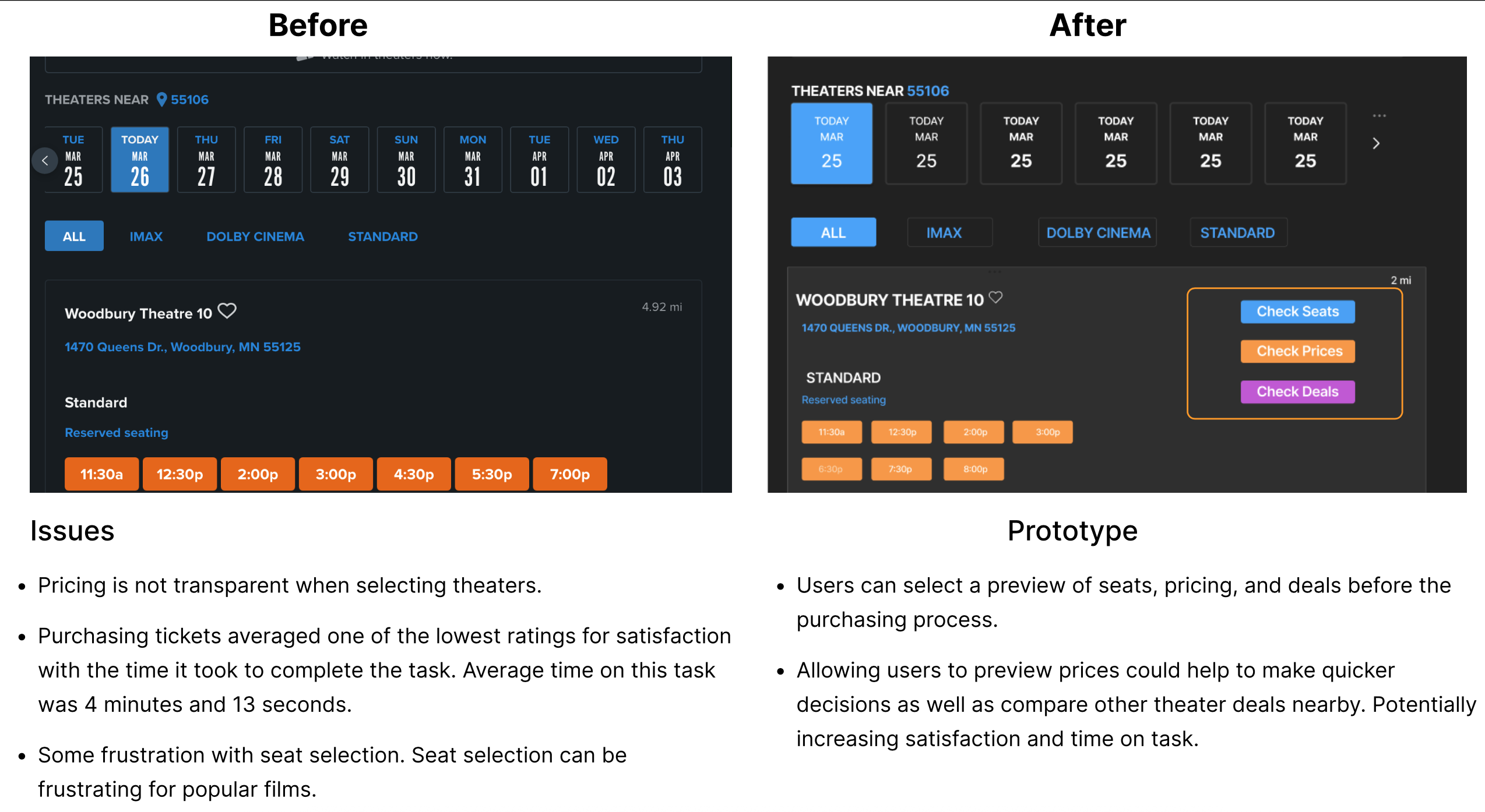Favorite Woodbury Theatre 10 using the heart icon
The width and height of the screenshot is (1485, 812).
(228, 310)
